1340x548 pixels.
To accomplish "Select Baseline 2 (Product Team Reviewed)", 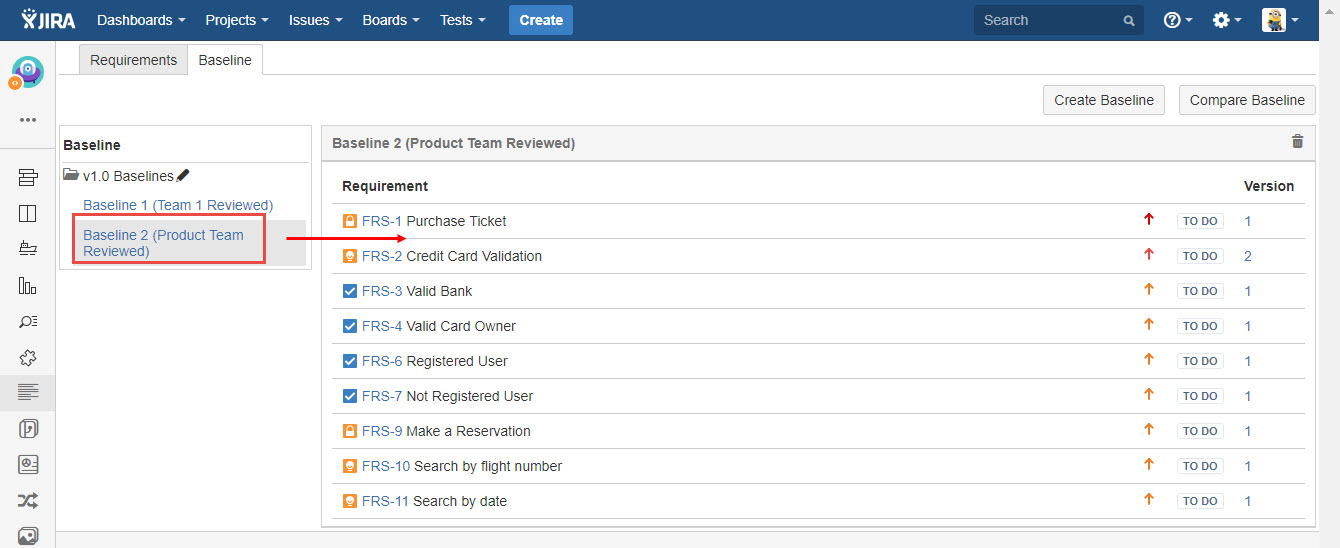I will 163,243.
